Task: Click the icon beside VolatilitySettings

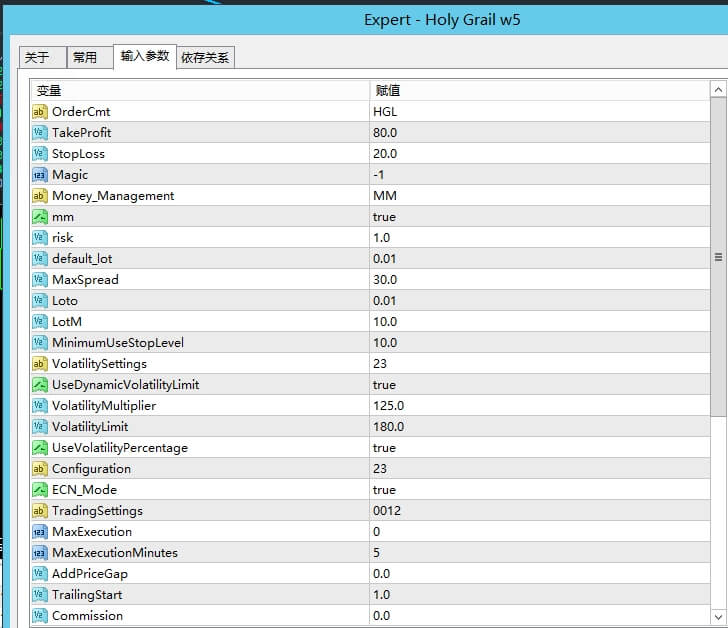Action: (x=40, y=364)
